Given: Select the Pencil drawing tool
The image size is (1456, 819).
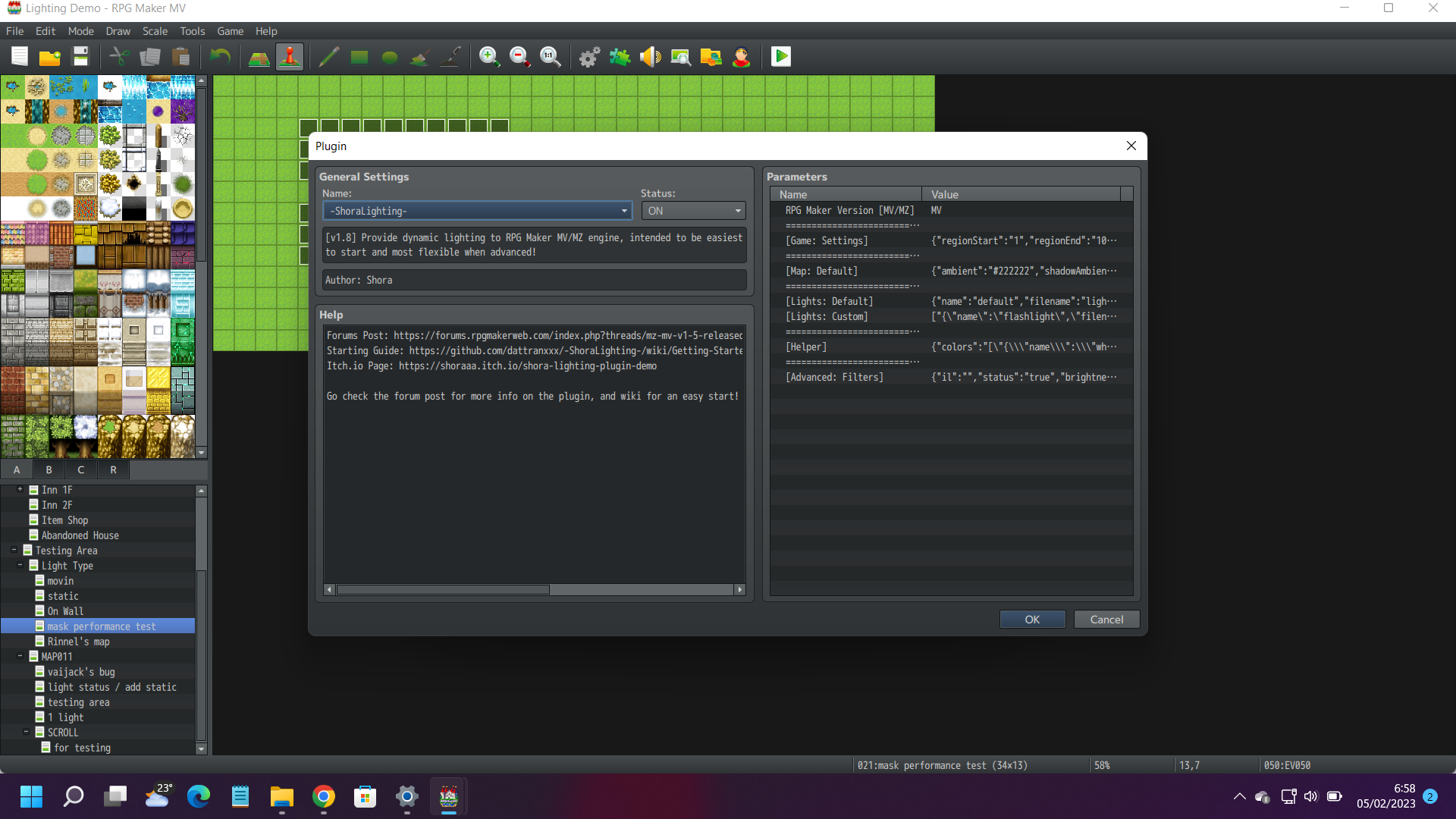Looking at the screenshot, I should coord(329,57).
